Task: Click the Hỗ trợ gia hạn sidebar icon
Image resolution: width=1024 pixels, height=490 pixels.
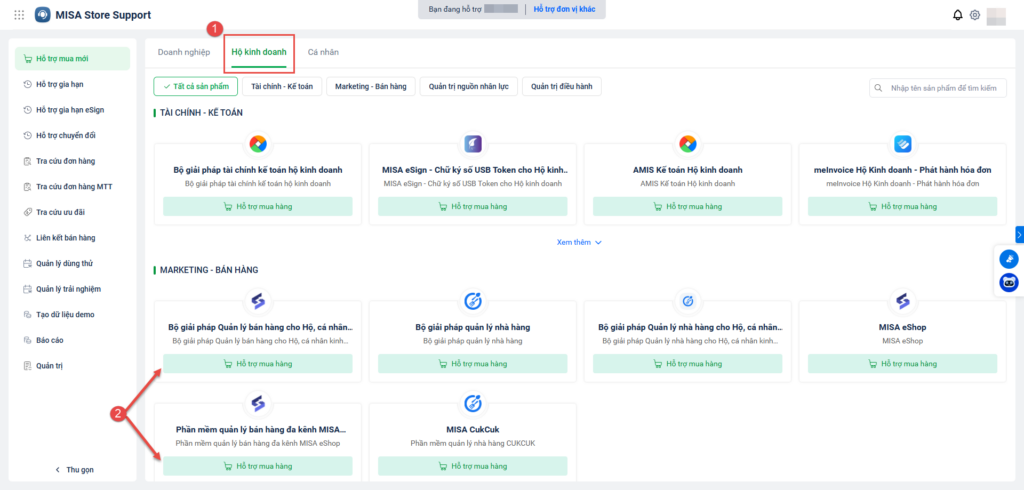Action: 27,84
